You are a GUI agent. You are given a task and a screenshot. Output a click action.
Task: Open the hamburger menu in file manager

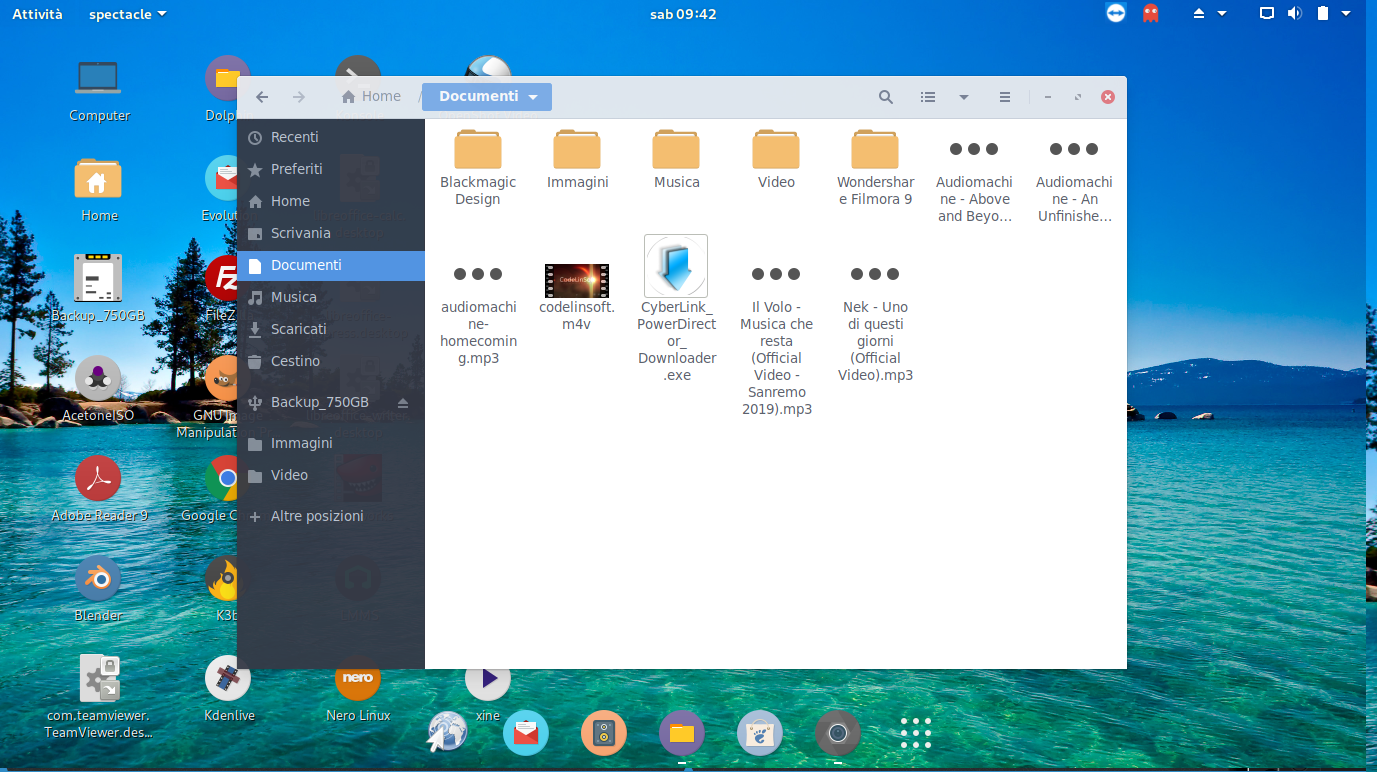point(1005,97)
